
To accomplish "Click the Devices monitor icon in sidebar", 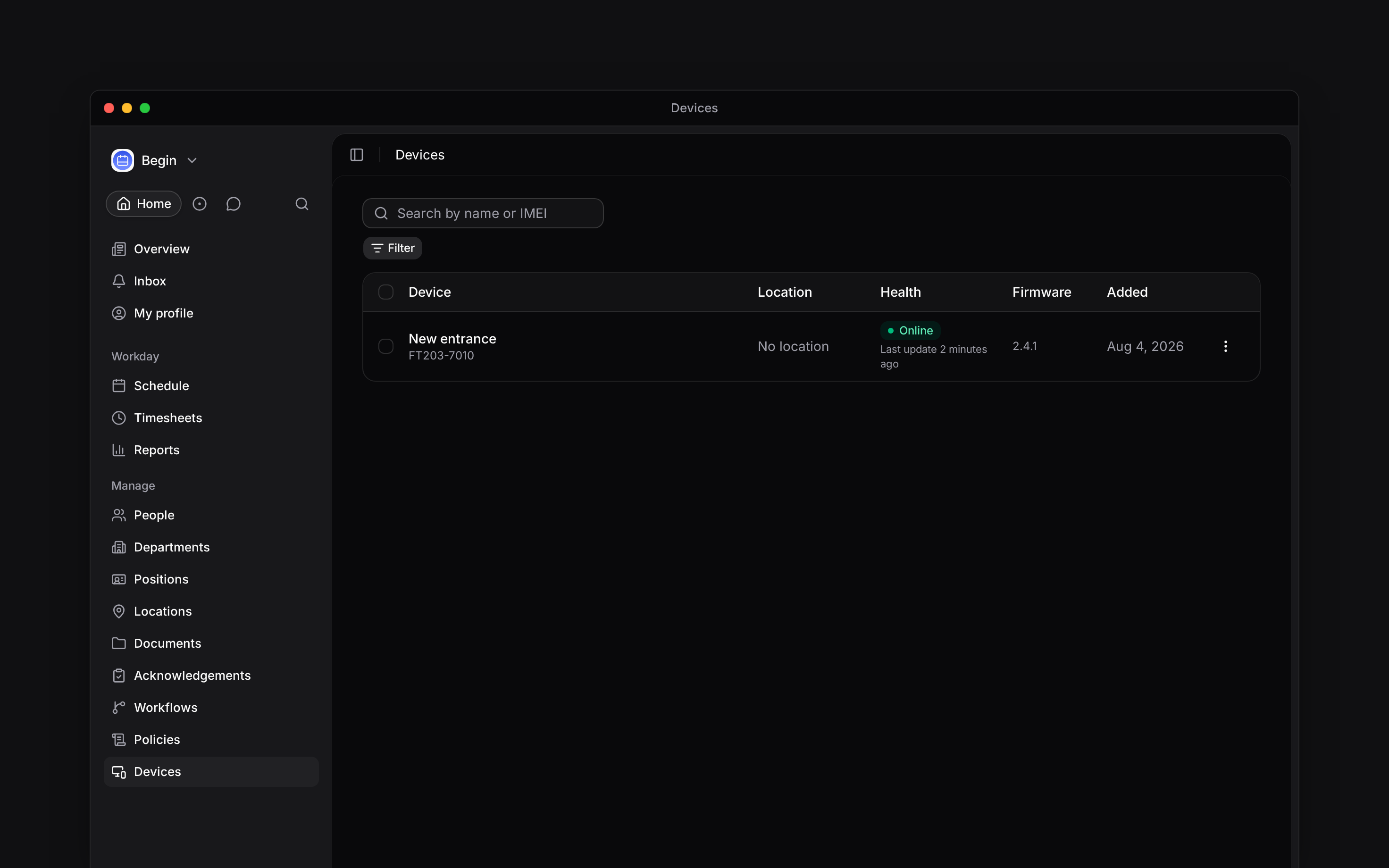I will point(119,772).
